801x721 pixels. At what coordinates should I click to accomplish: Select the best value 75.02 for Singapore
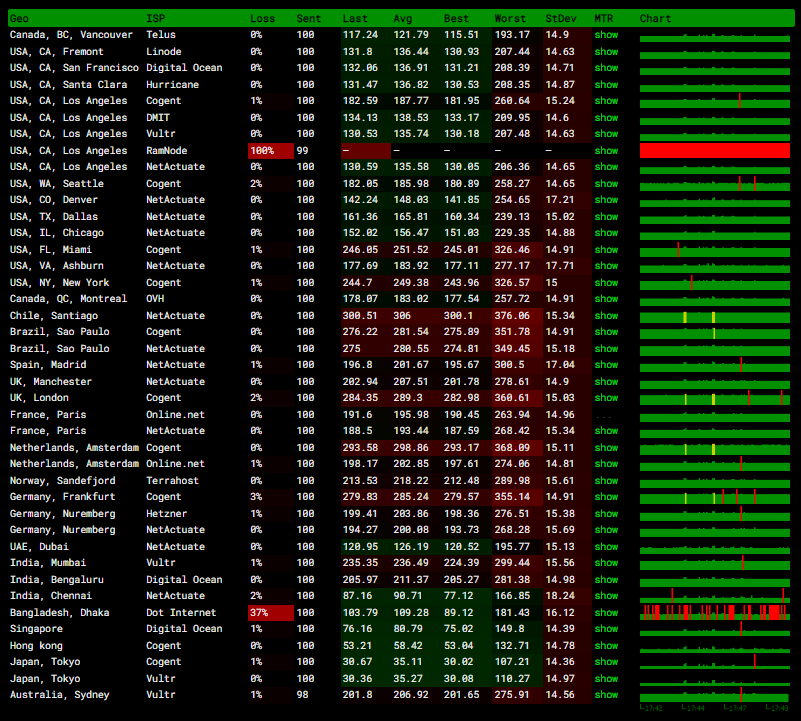(x=458, y=629)
